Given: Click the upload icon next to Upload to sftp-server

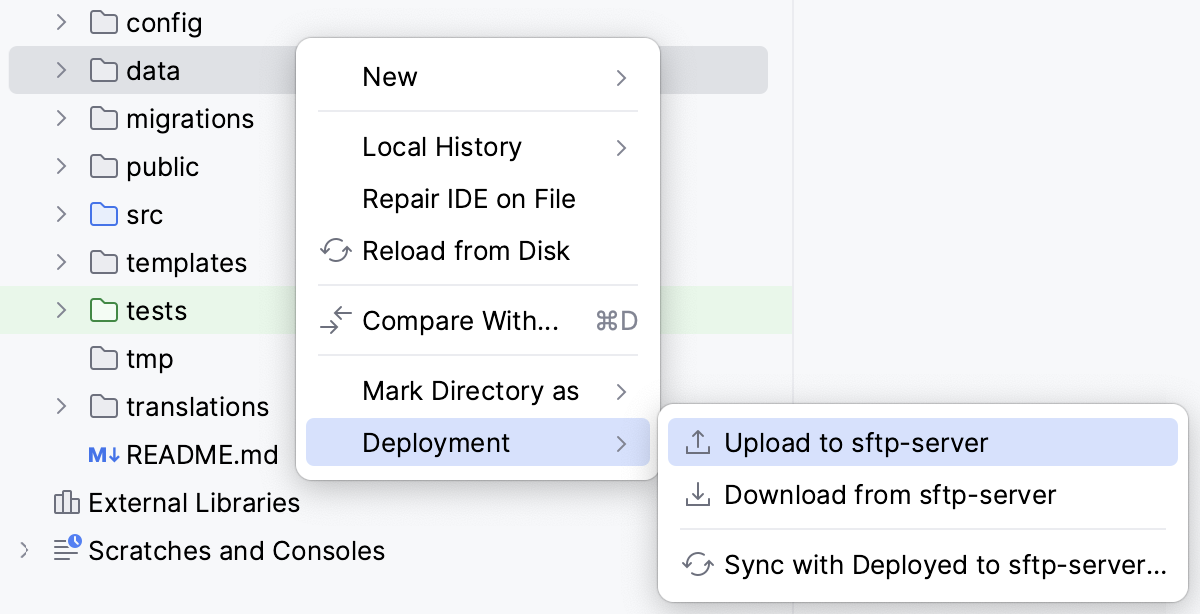Looking at the screenshot, I should click(x=698, y=442).
